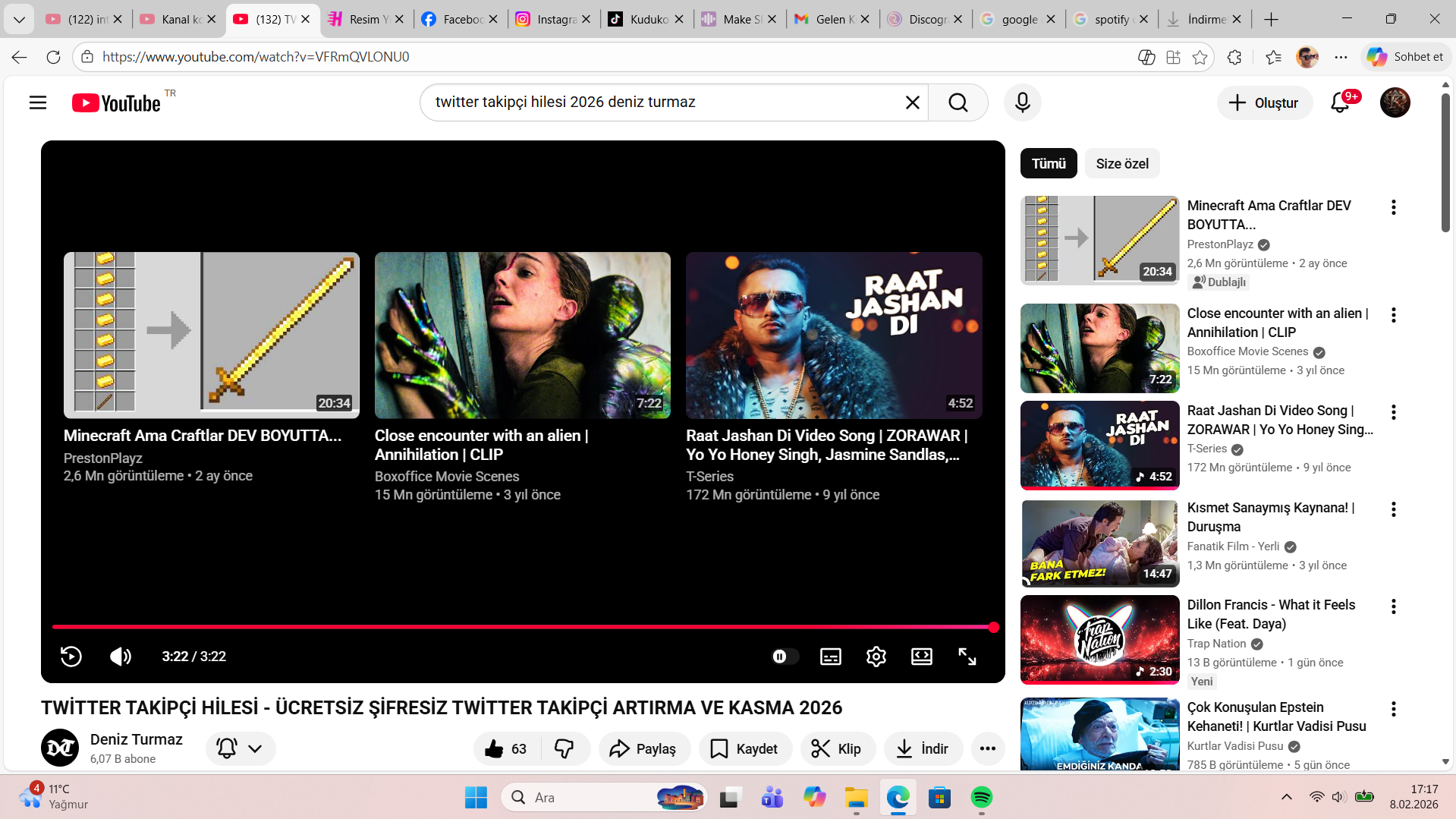
Task: Switch to the Discogs browser tab
Action: [926, 19]
